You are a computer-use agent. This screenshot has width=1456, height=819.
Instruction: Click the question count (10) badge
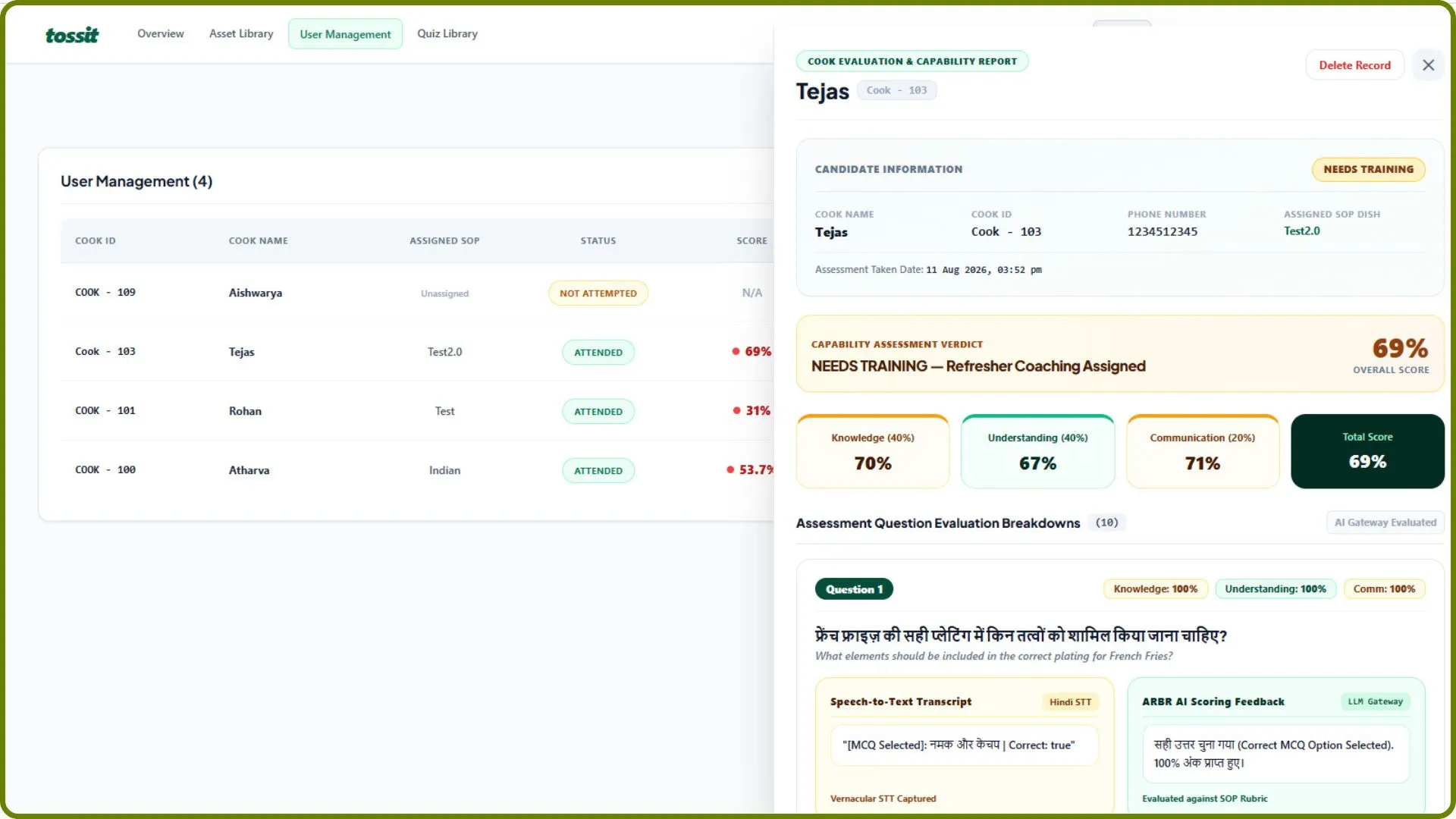pyautogui.click(x=1106, y=522)
